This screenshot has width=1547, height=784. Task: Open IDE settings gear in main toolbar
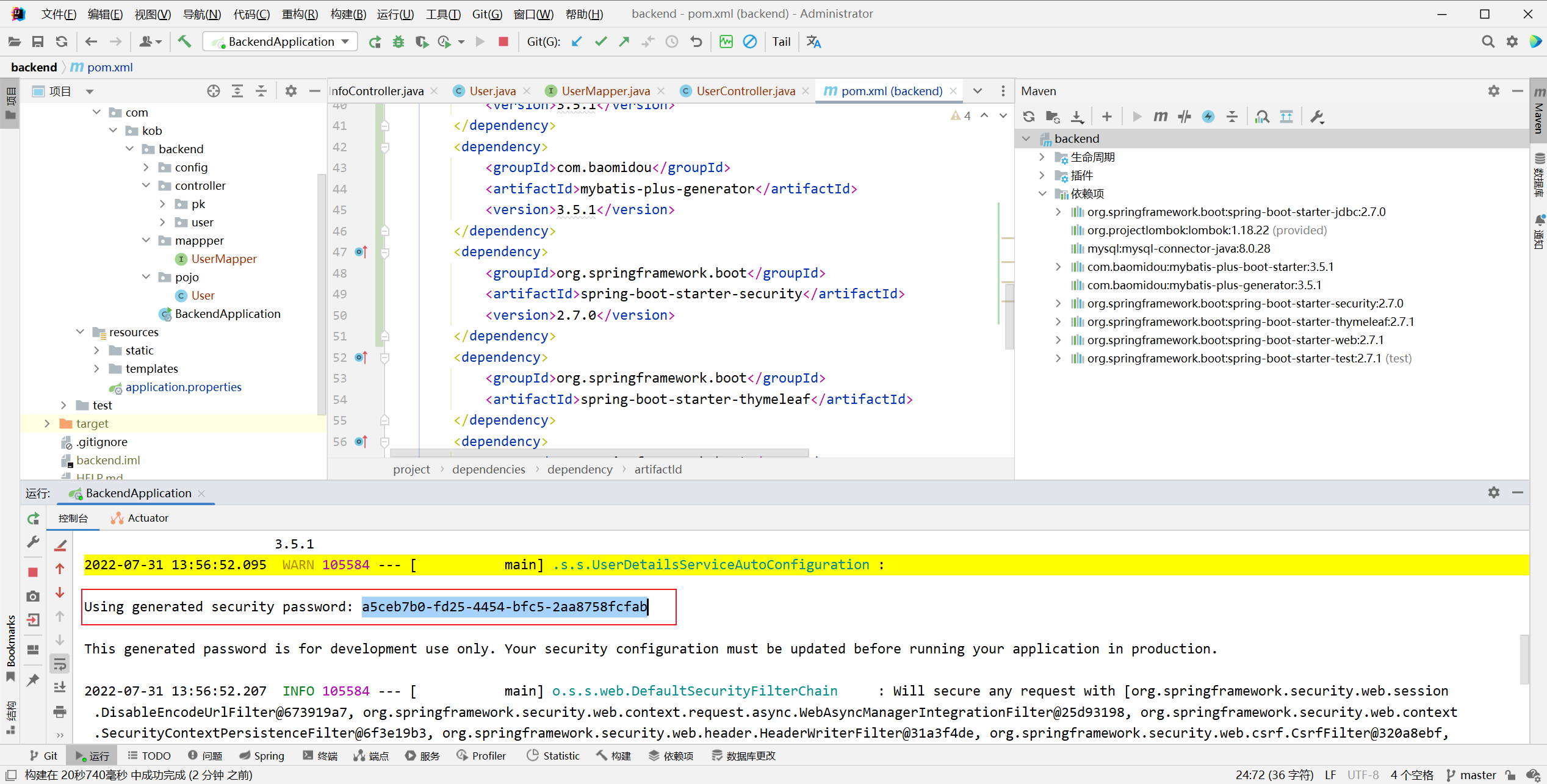tap(1512, 41)
